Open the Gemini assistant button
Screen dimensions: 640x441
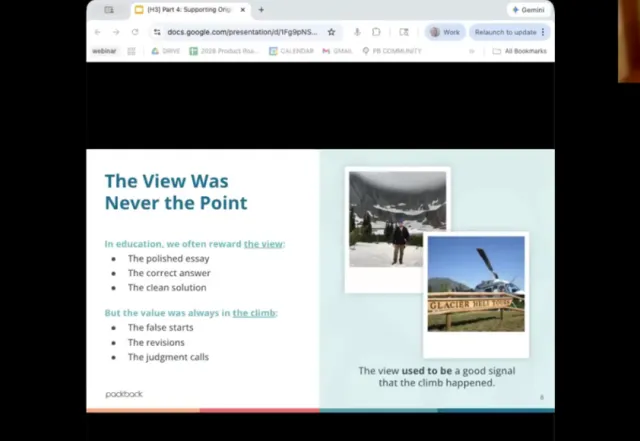click(x=528, y=9)
